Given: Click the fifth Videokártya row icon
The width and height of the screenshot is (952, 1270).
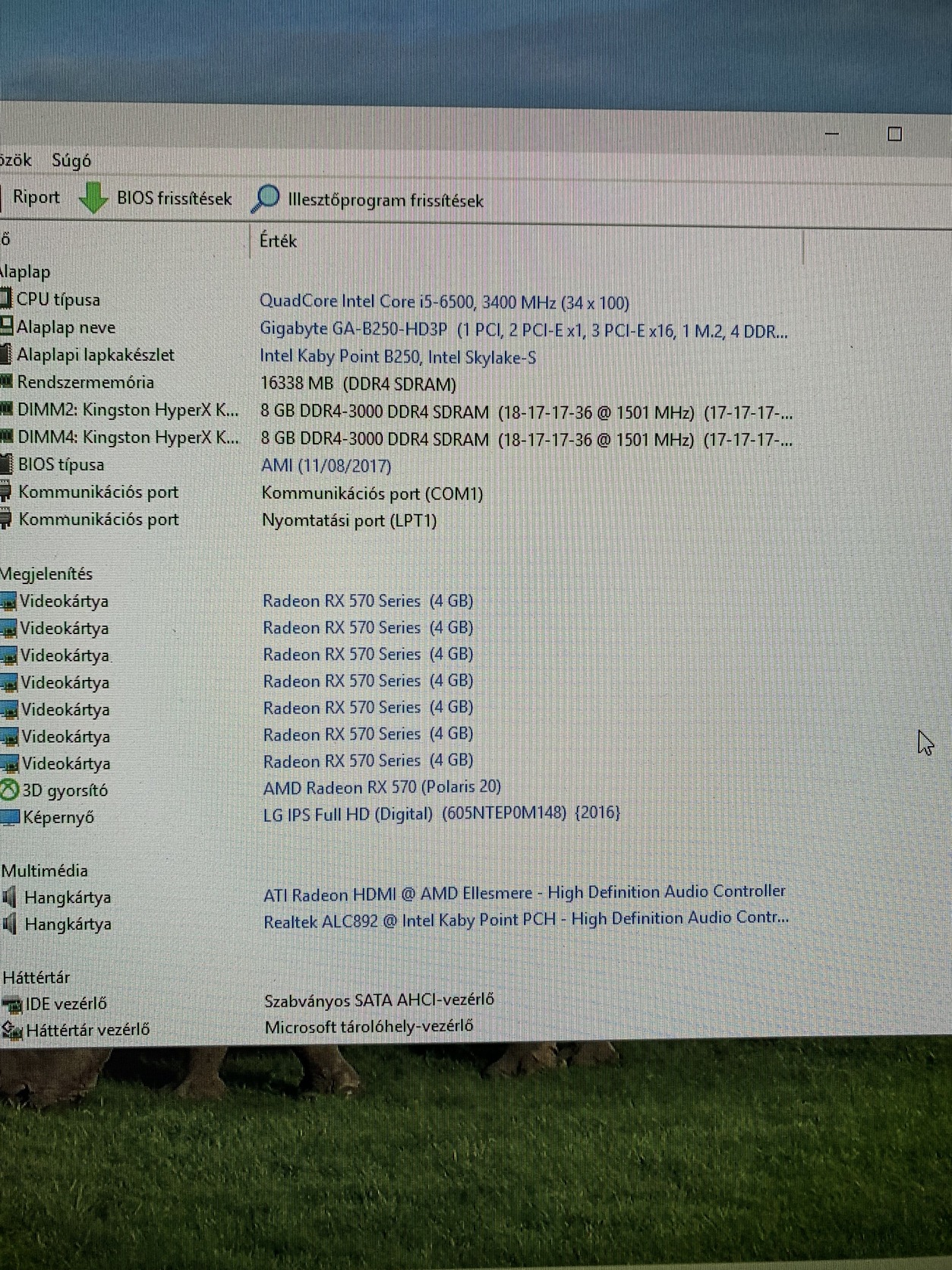Looking at the screenshot, I should [x=9, y=710].
